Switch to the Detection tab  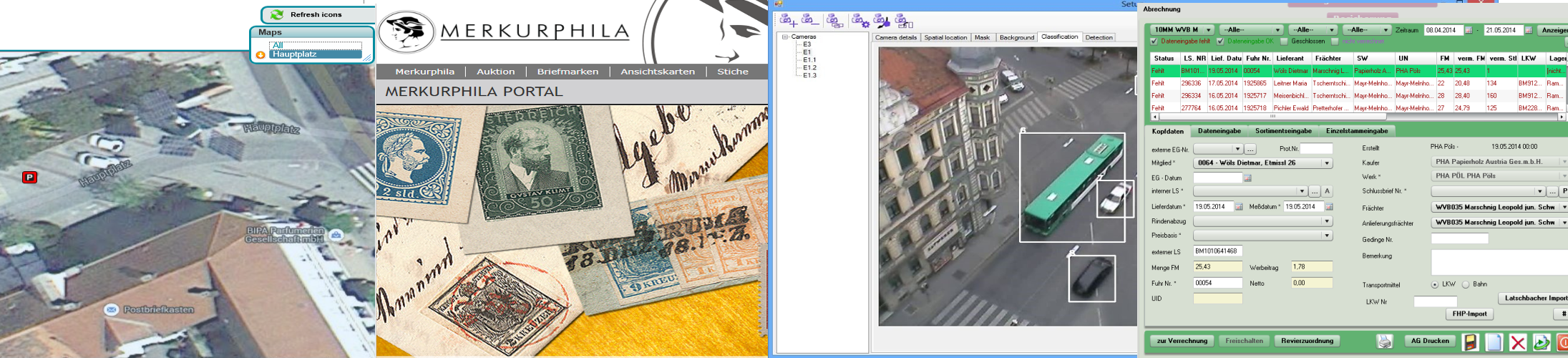[x=1099, y=37]
